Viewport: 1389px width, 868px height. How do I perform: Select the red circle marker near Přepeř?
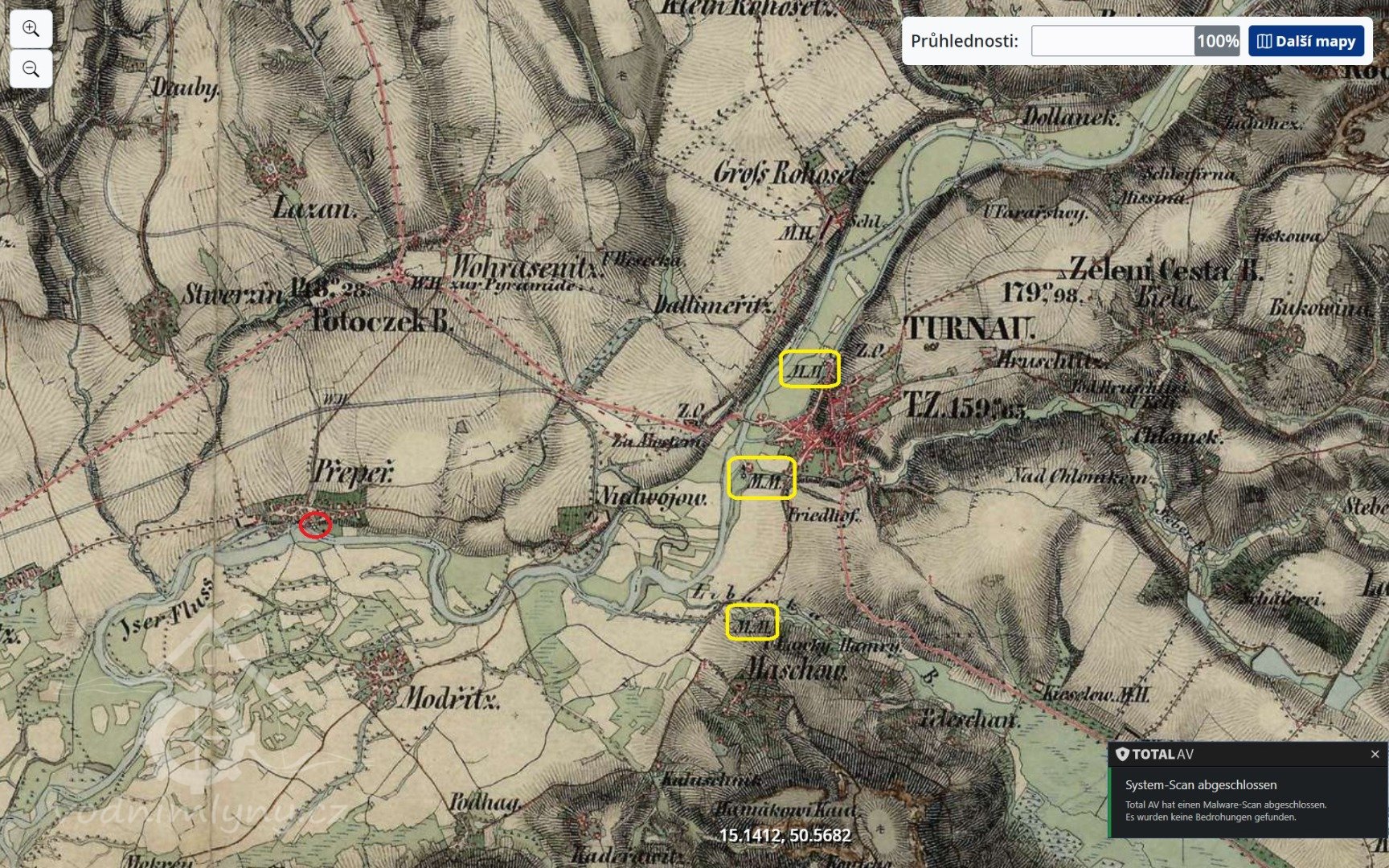pyautogui.click(x=314, y=525)
